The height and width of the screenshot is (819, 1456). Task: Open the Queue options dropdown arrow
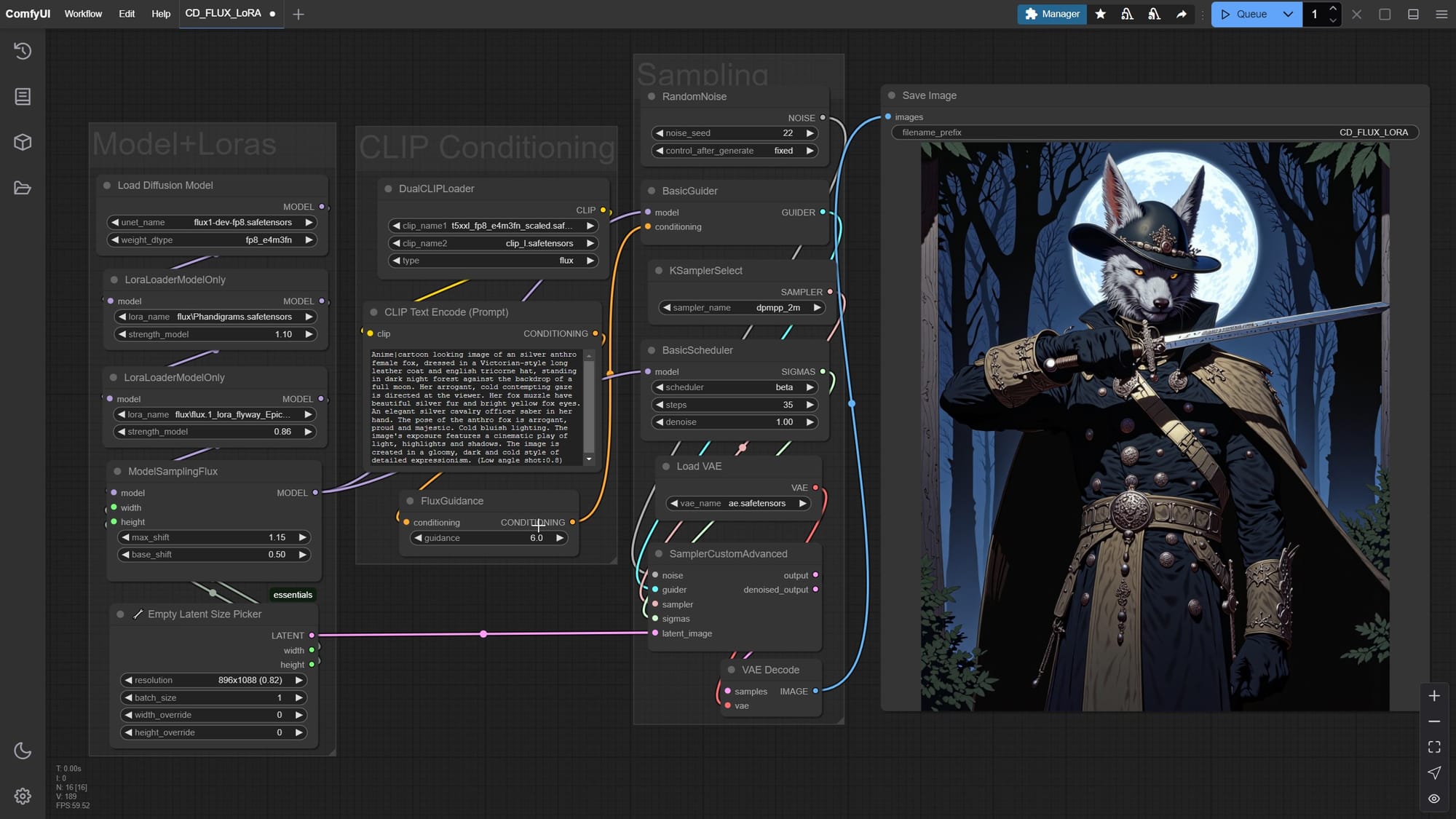[1288, 14]
